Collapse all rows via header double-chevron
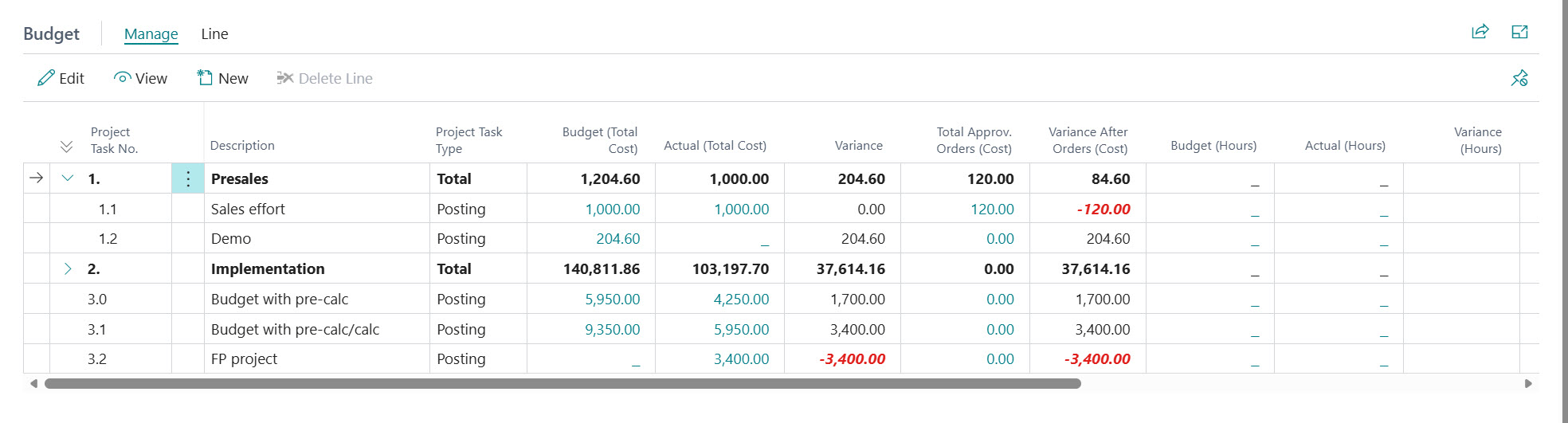The image size is (1568, 423). coord(66,147)
